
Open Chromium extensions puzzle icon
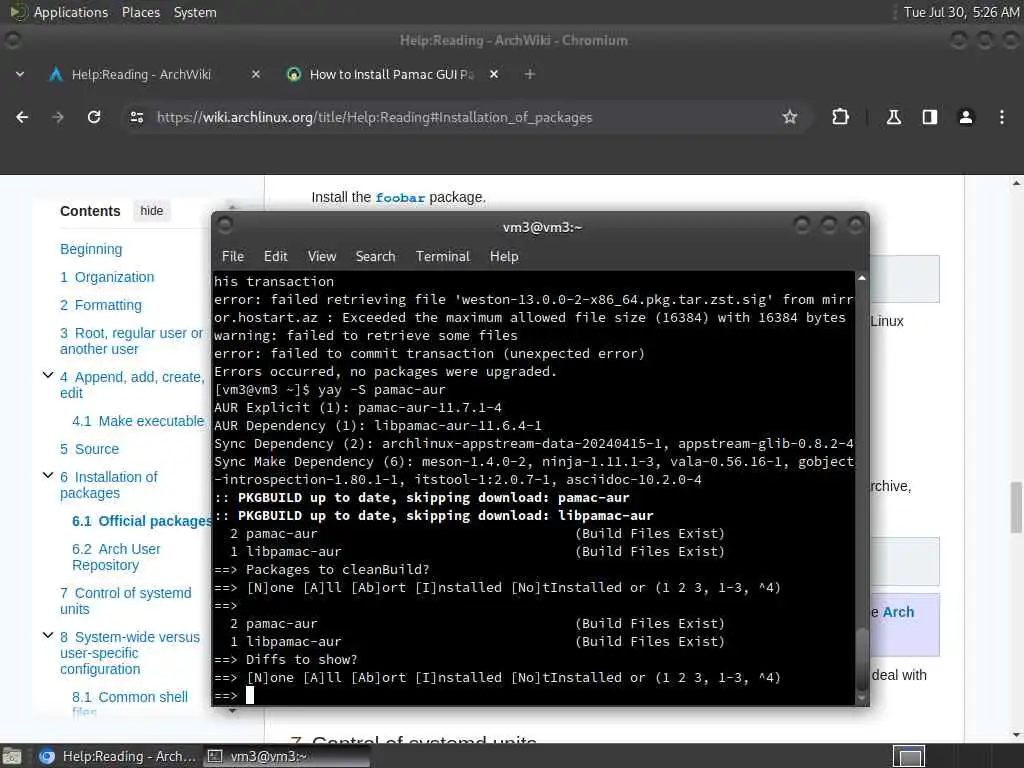(x=840, y=117)
